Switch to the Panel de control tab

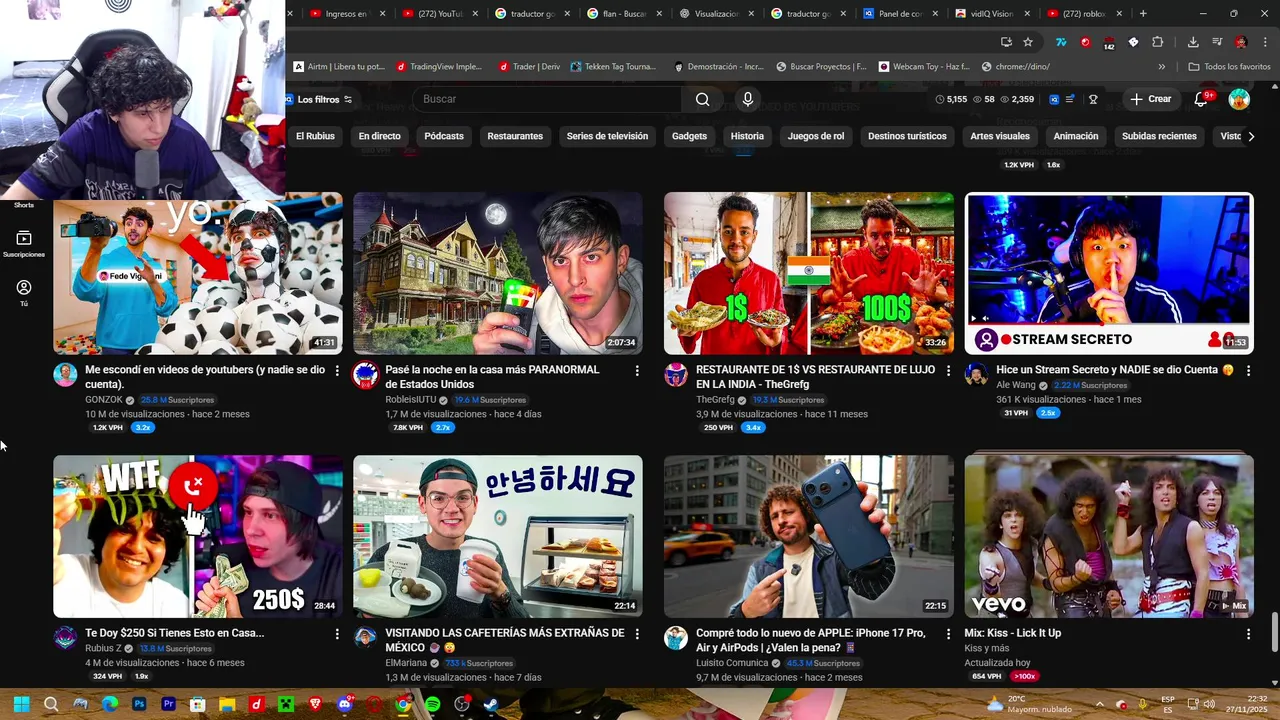tap(900, 14)
